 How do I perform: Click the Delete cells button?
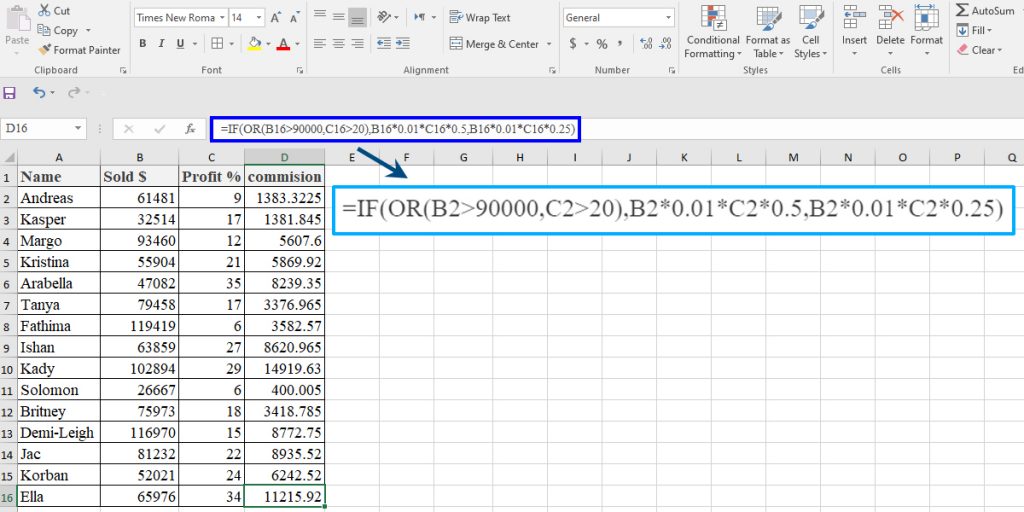[890, 31]
